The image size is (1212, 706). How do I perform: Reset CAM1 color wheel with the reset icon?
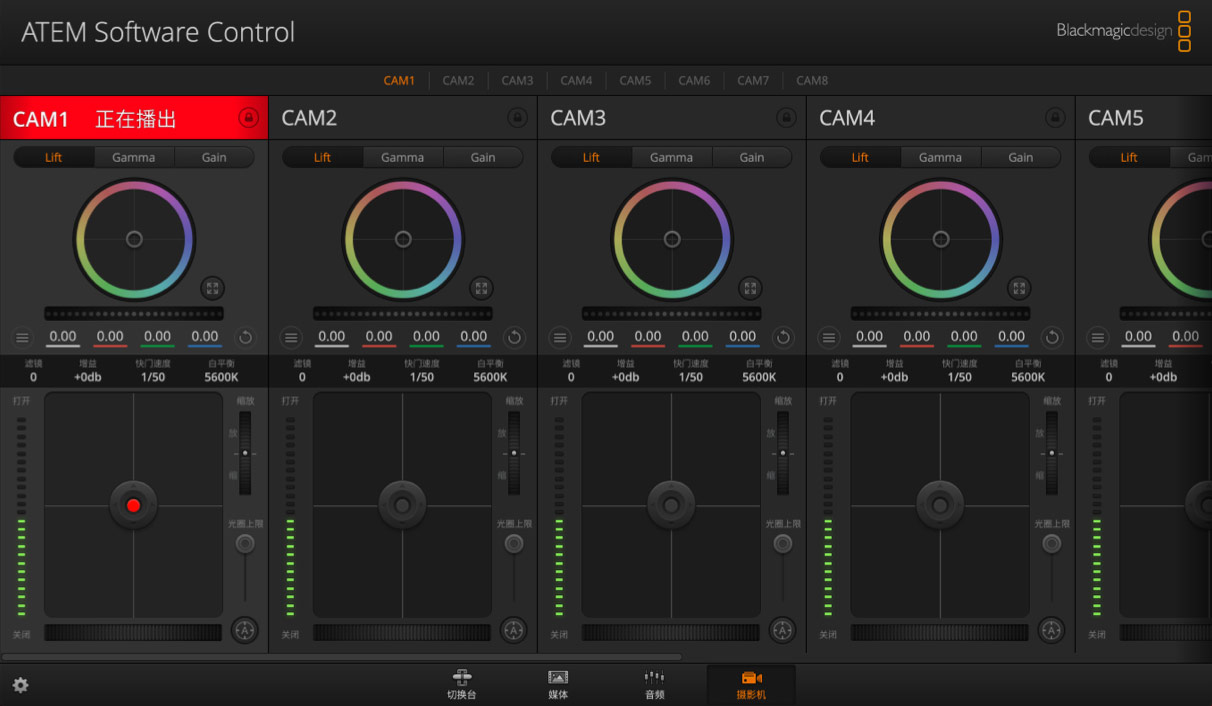[x=243, y=337]
